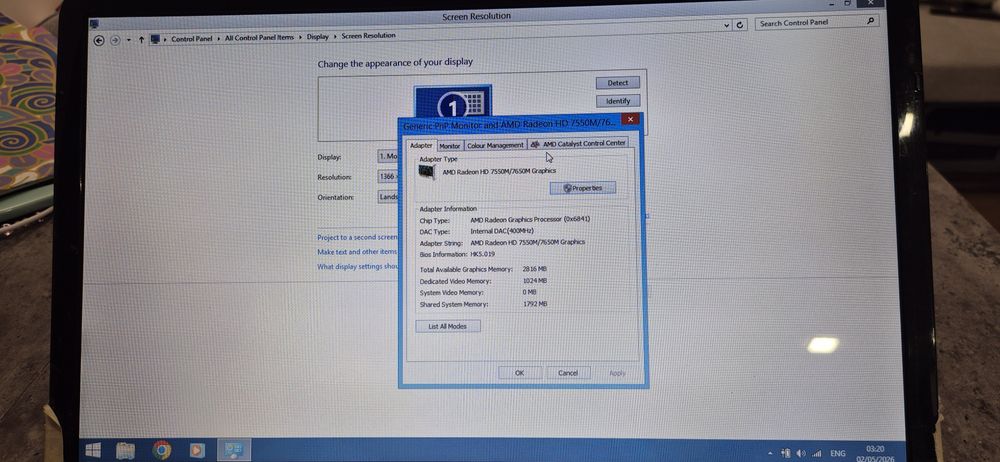Go back with the Back arrow
The width and height of the screenshot is (1000, 462).
pyautogui.click(x=99, y=40)
